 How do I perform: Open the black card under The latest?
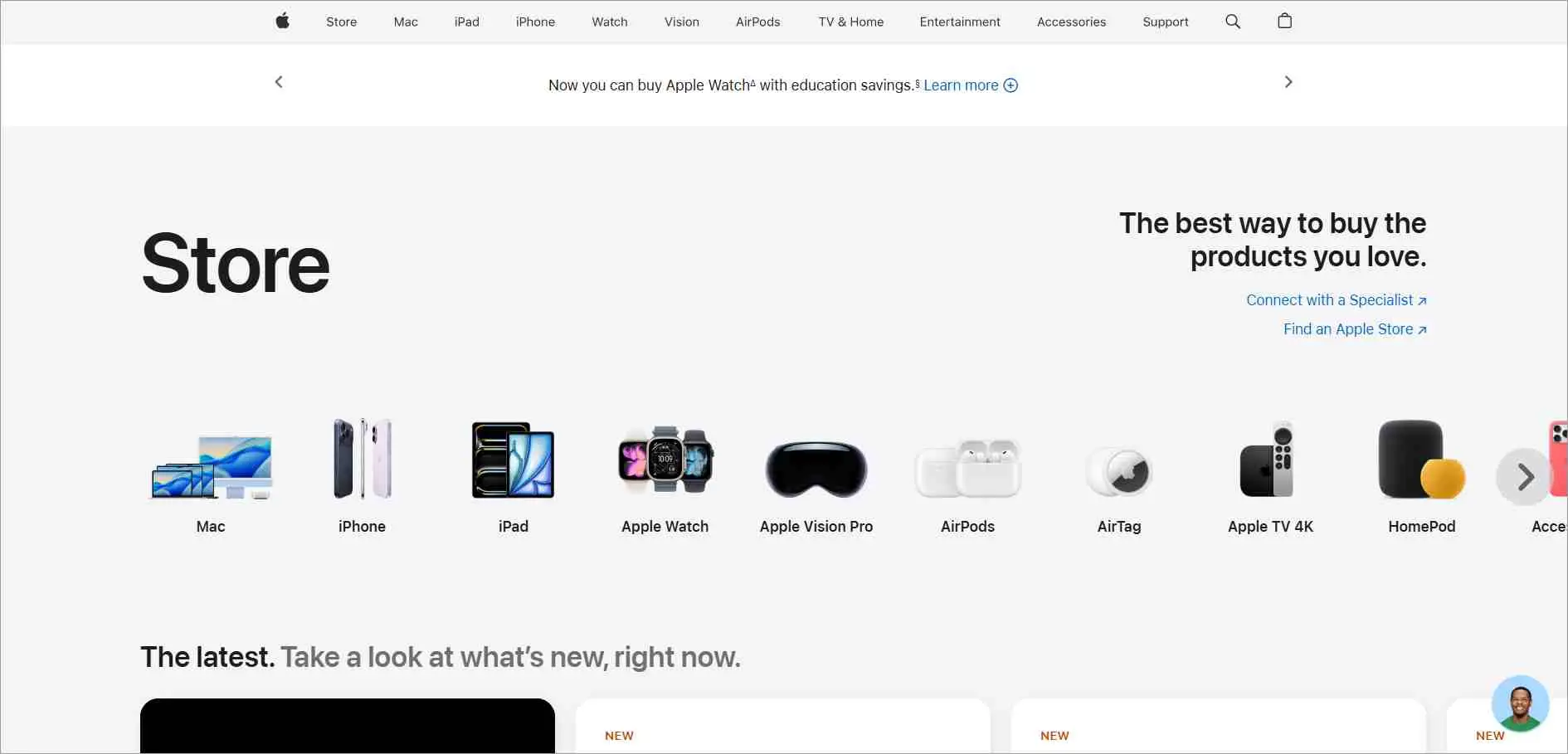click(348, 726)
